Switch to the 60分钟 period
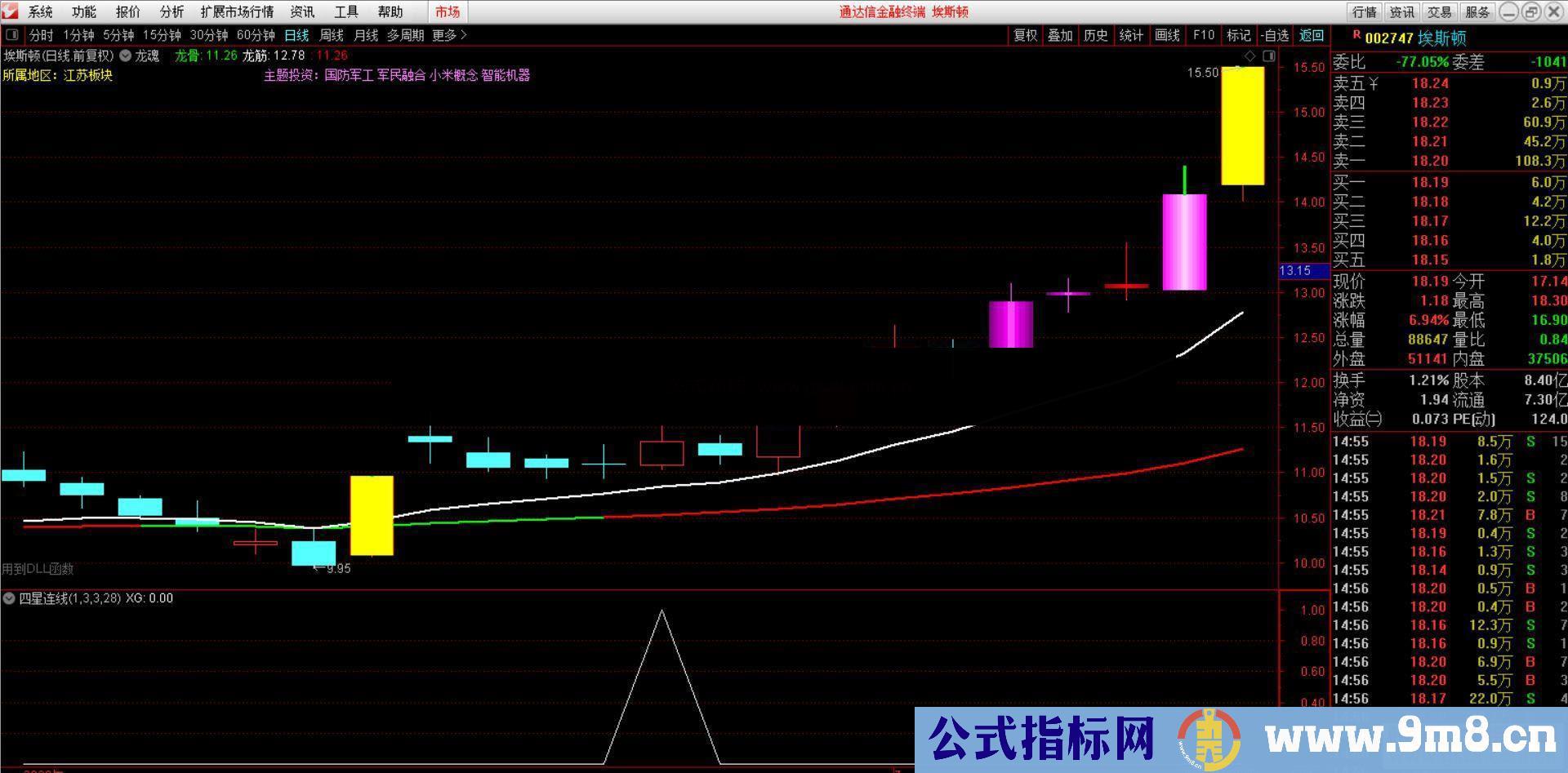Viewport: 1568px width, 773px height. coord(256,35)
